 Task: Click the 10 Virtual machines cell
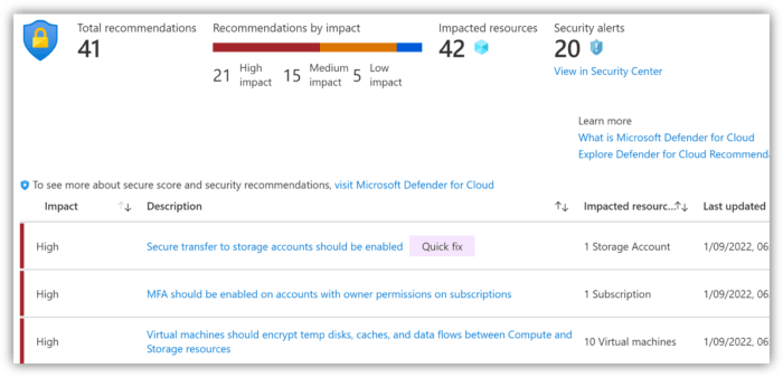pos(630,342)
